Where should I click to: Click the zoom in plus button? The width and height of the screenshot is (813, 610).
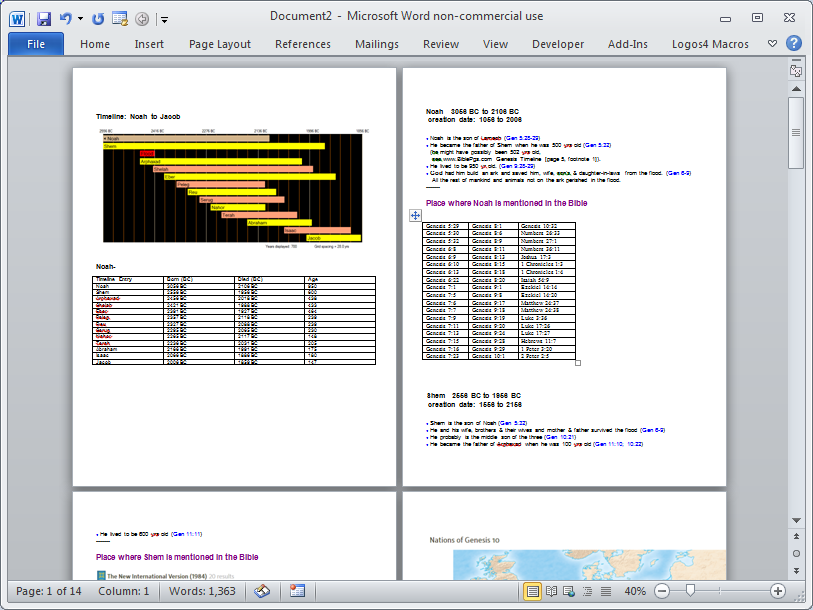(778, 591)
